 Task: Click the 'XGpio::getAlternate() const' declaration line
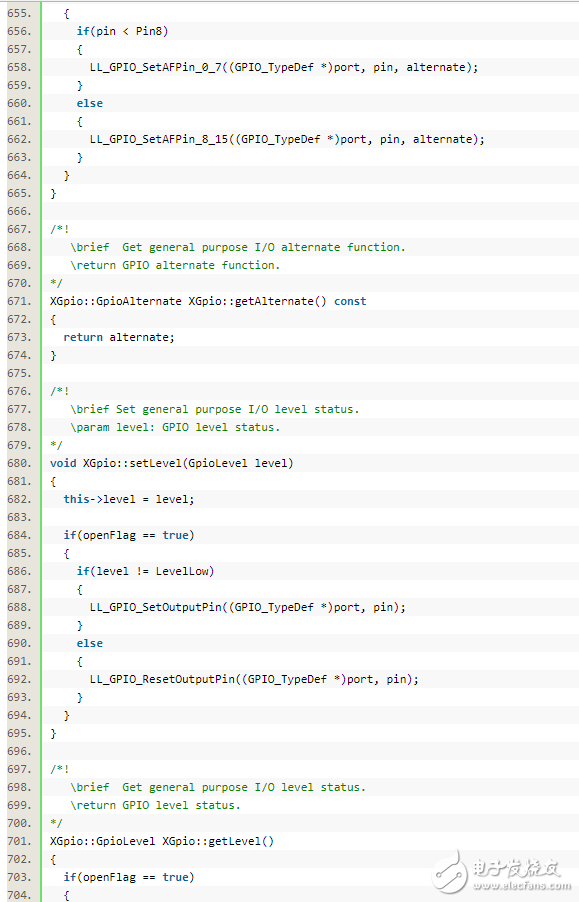click(x=208, y=301)
